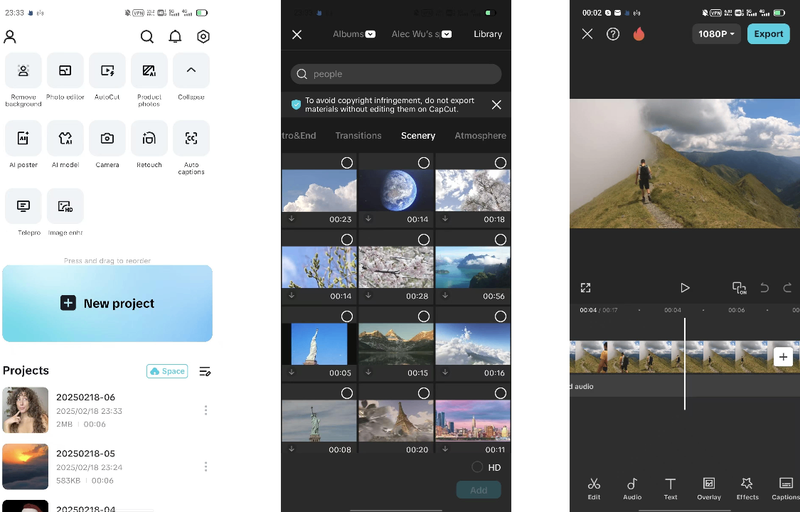Image resolution: width=800 pixels, height=512 pixels.
Task: Export the video
Action: click(x=768, y=34)
